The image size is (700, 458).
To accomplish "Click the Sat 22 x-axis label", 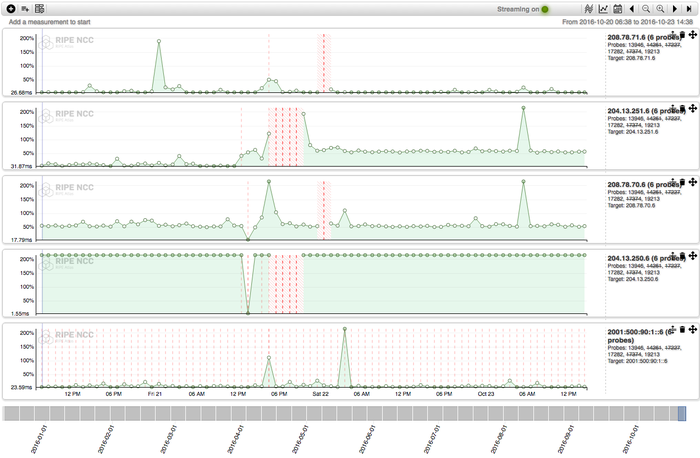I will [x=320, y=394].
